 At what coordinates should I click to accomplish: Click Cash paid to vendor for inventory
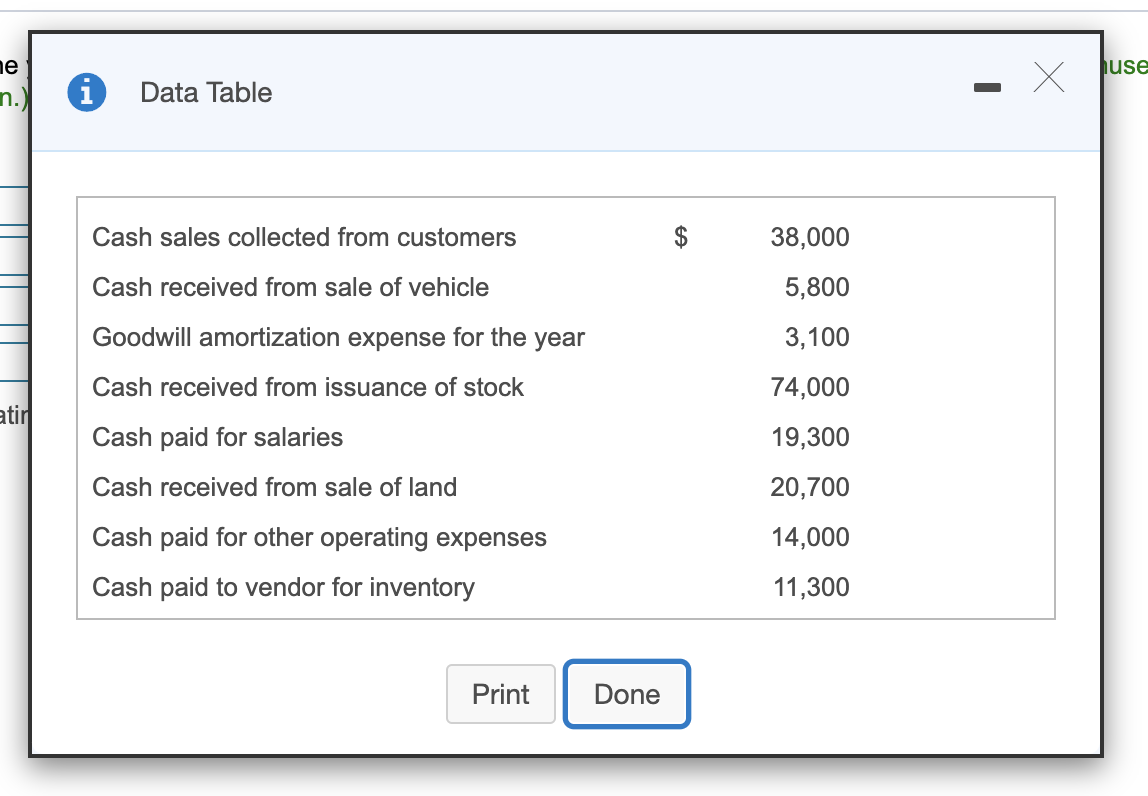[x=283, y=587]
